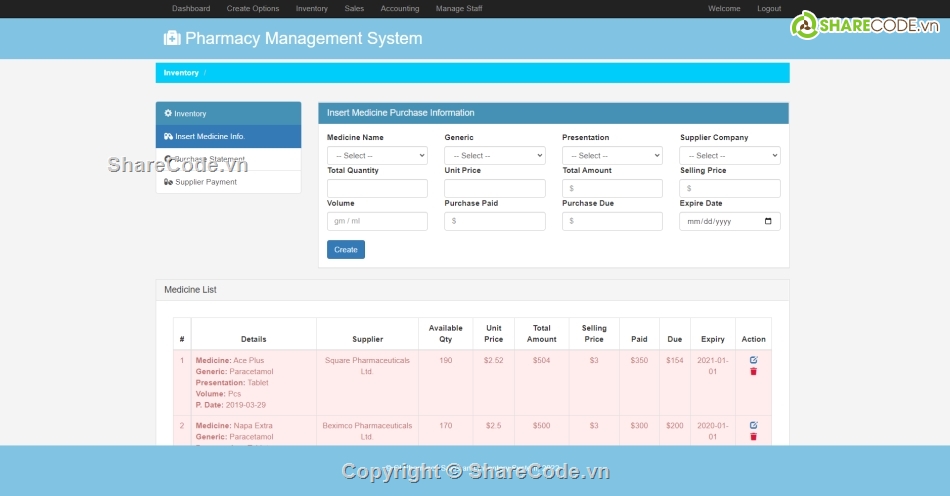Expand the Presentation dropdown

612,156
